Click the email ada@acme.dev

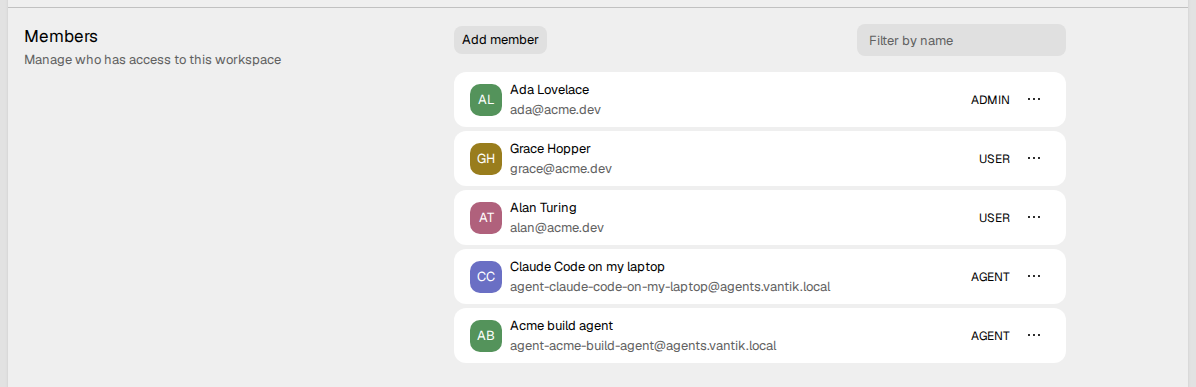[x=555, y=110]
